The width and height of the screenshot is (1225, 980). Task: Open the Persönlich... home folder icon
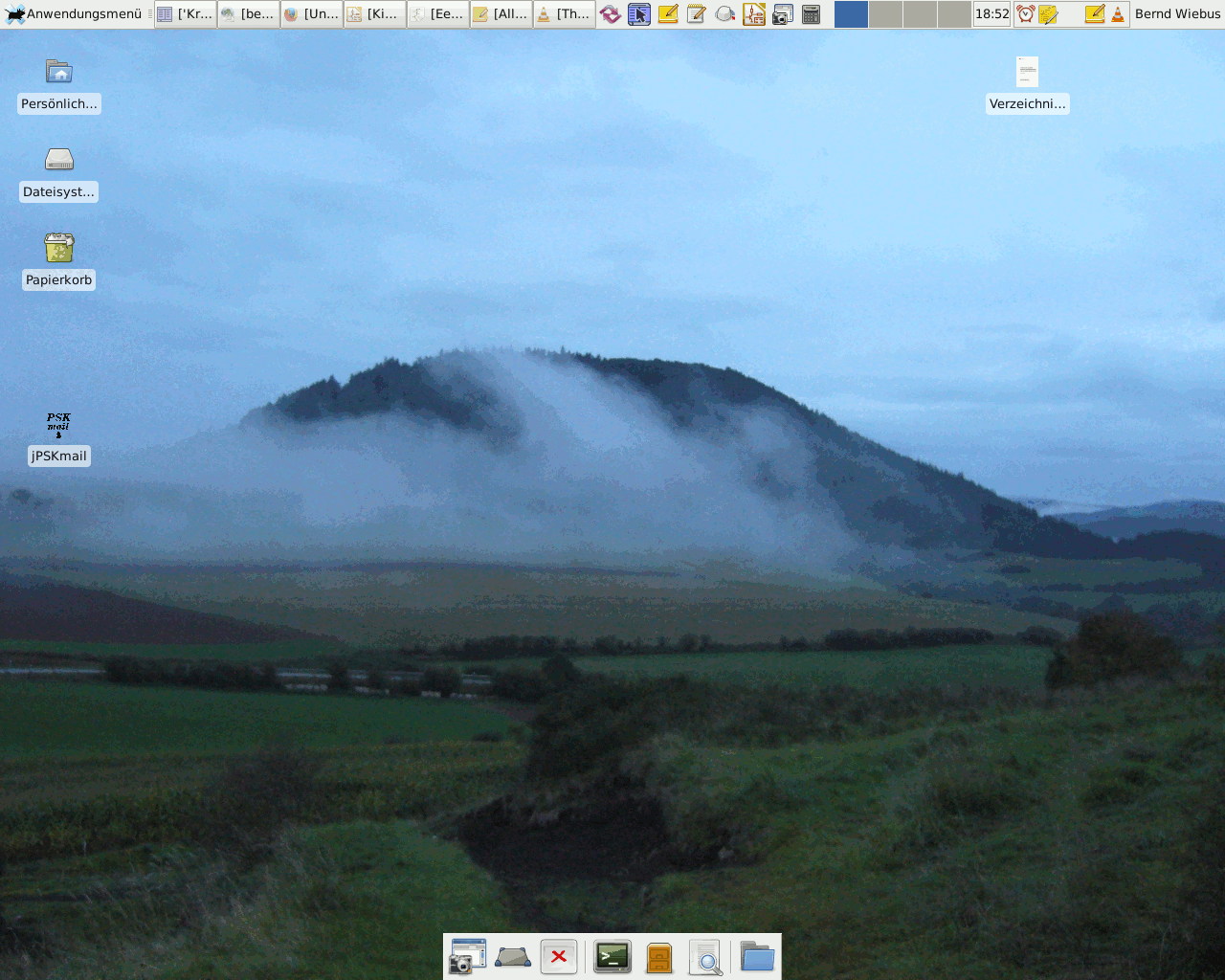click(59, 85)
